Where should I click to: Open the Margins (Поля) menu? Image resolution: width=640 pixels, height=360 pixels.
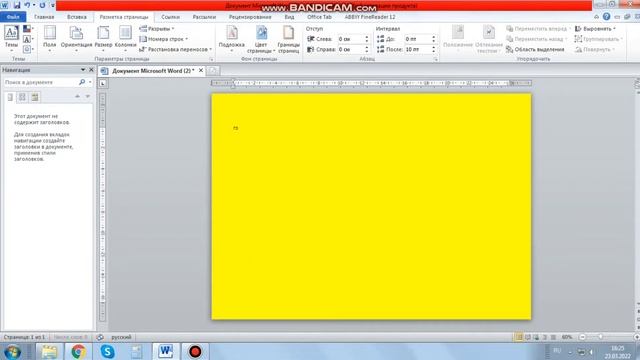tap(49, 38)
